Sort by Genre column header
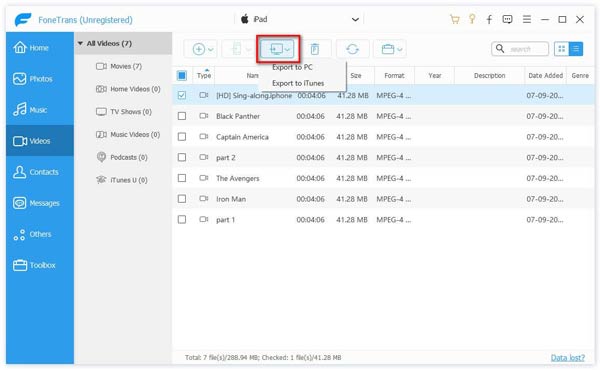Screen dimensions: 600x370 coord(580,75)
